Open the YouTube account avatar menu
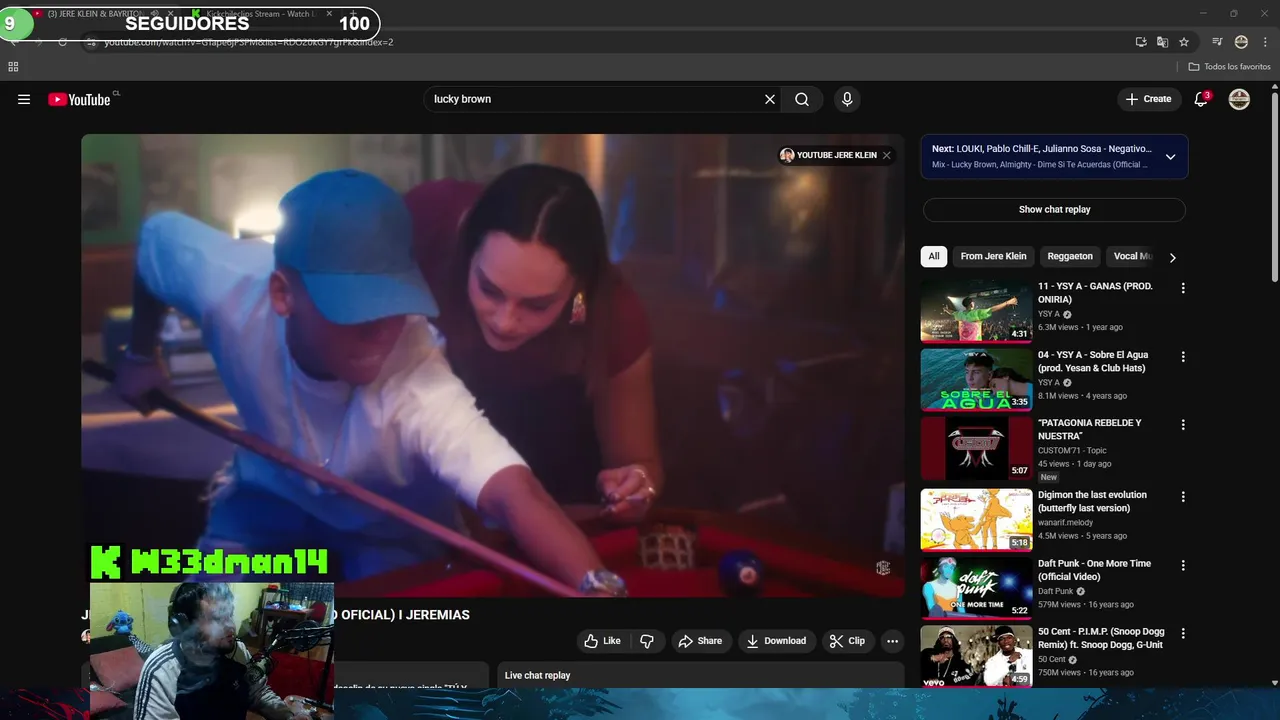The height and width of the screenshot is (720, 1280). click(x=1239, y=99)
